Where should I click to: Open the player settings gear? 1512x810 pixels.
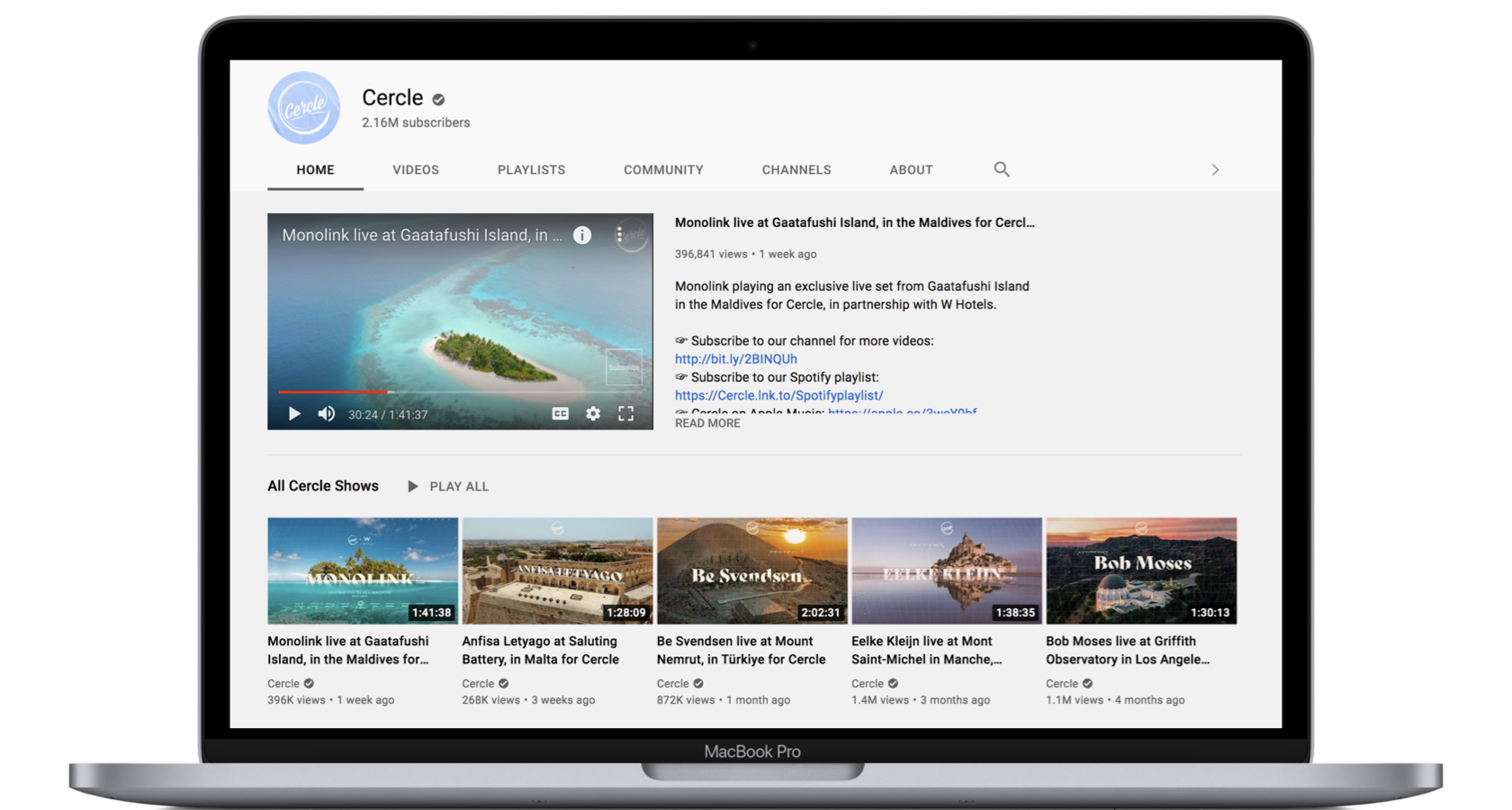click(593, 414)
